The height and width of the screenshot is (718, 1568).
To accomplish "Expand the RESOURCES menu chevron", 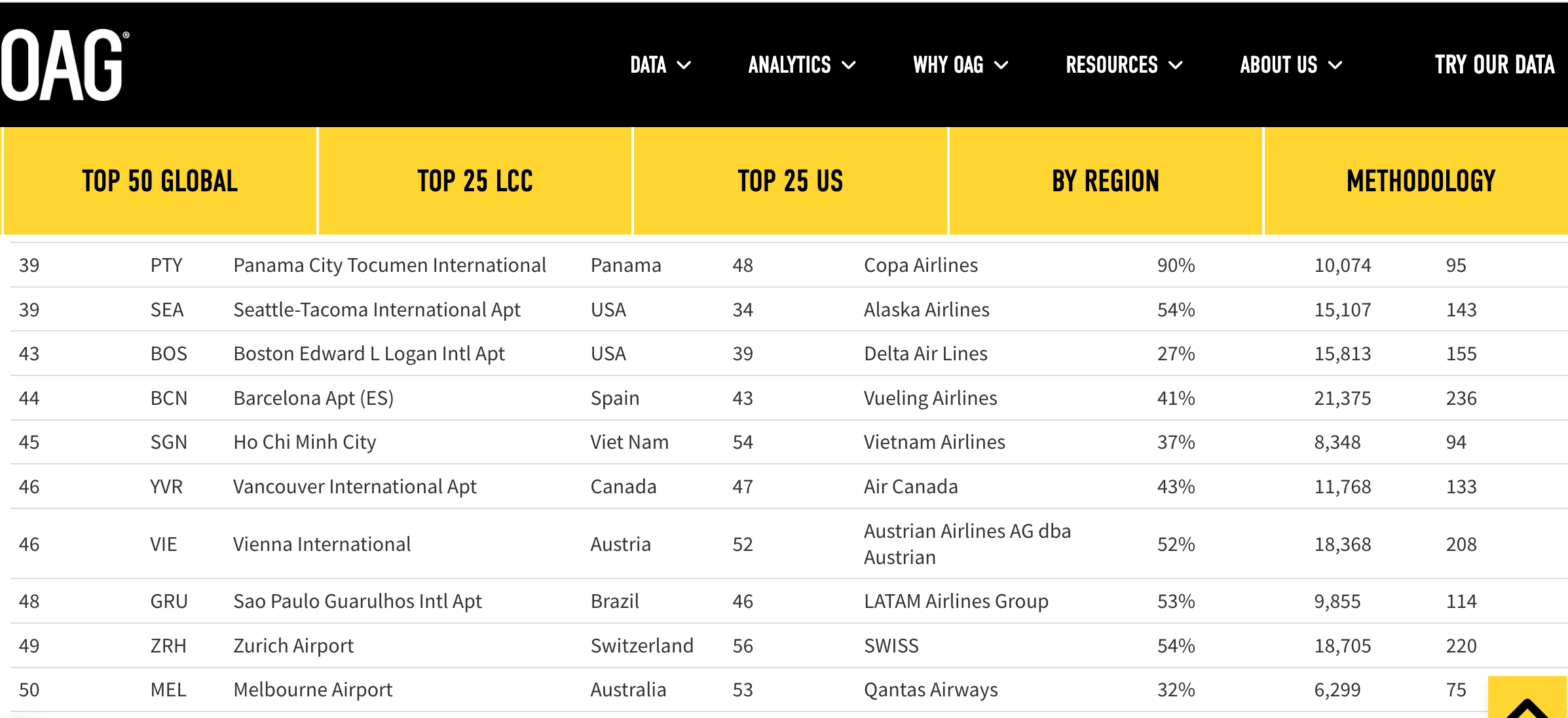I will click(x=1176, y=66).
